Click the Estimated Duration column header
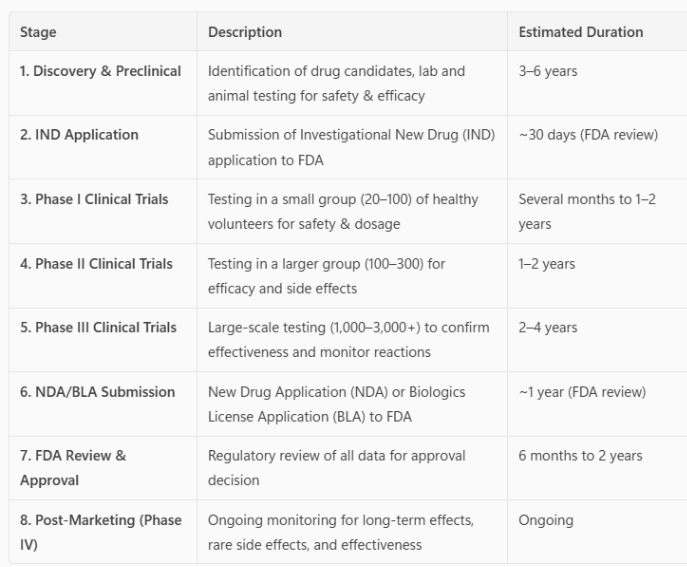The height and width of the screenshot is (567, 687). coord(580,32)
